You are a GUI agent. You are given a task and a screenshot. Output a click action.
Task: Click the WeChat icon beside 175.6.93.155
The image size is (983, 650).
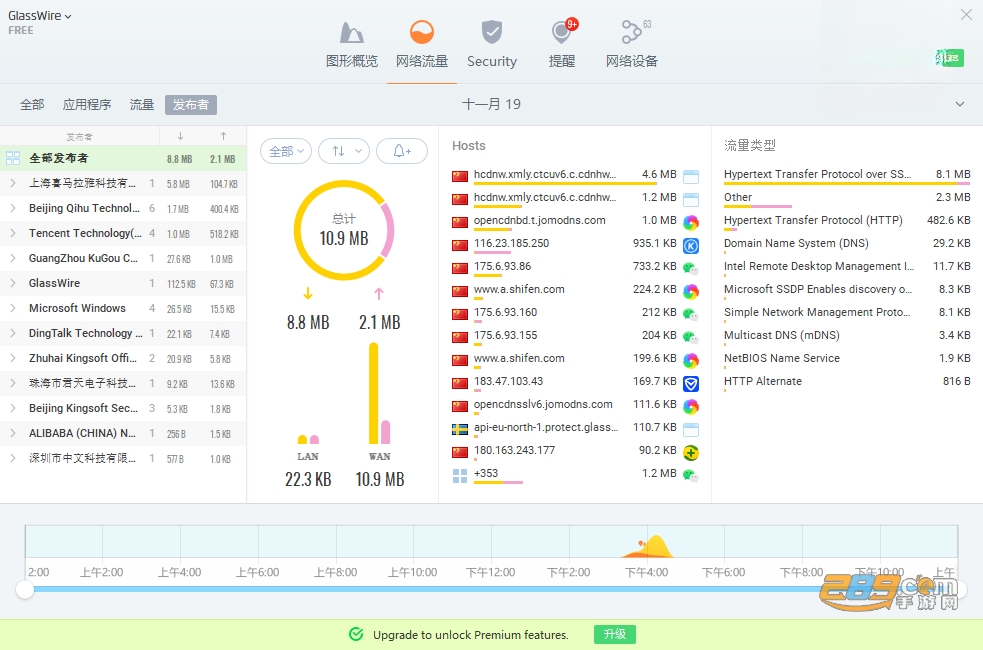(x=691, y=338)
